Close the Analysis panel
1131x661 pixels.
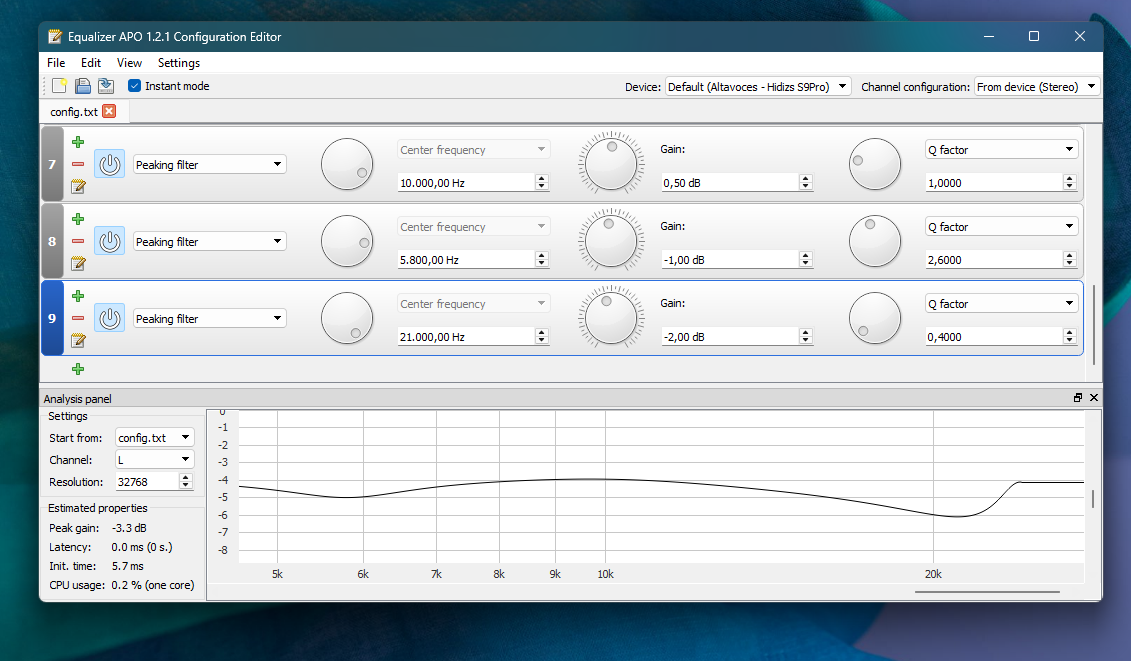pos(1093,398)
